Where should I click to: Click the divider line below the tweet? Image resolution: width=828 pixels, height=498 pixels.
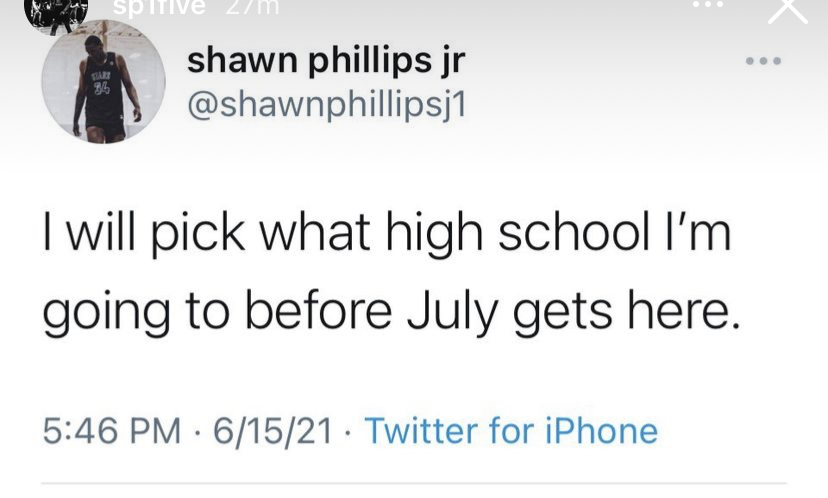pos(414,484)
